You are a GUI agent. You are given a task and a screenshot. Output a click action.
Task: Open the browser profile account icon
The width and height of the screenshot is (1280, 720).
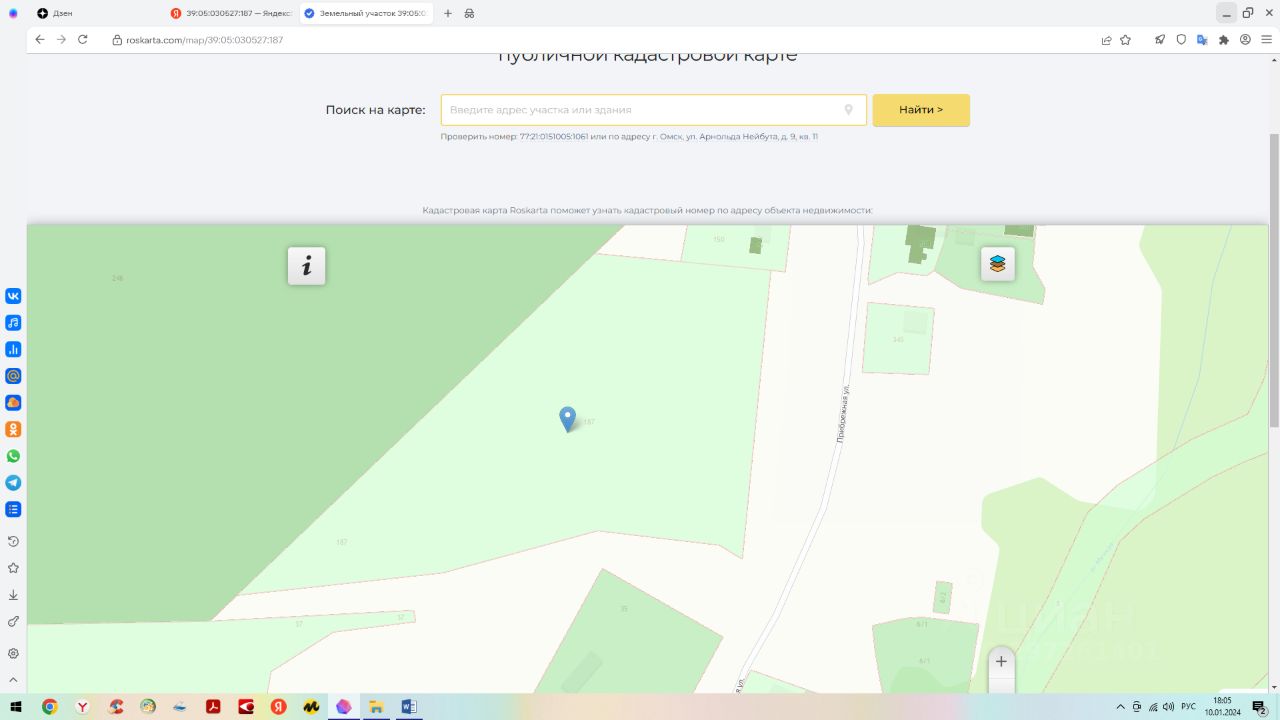[x=1245, y=40]
